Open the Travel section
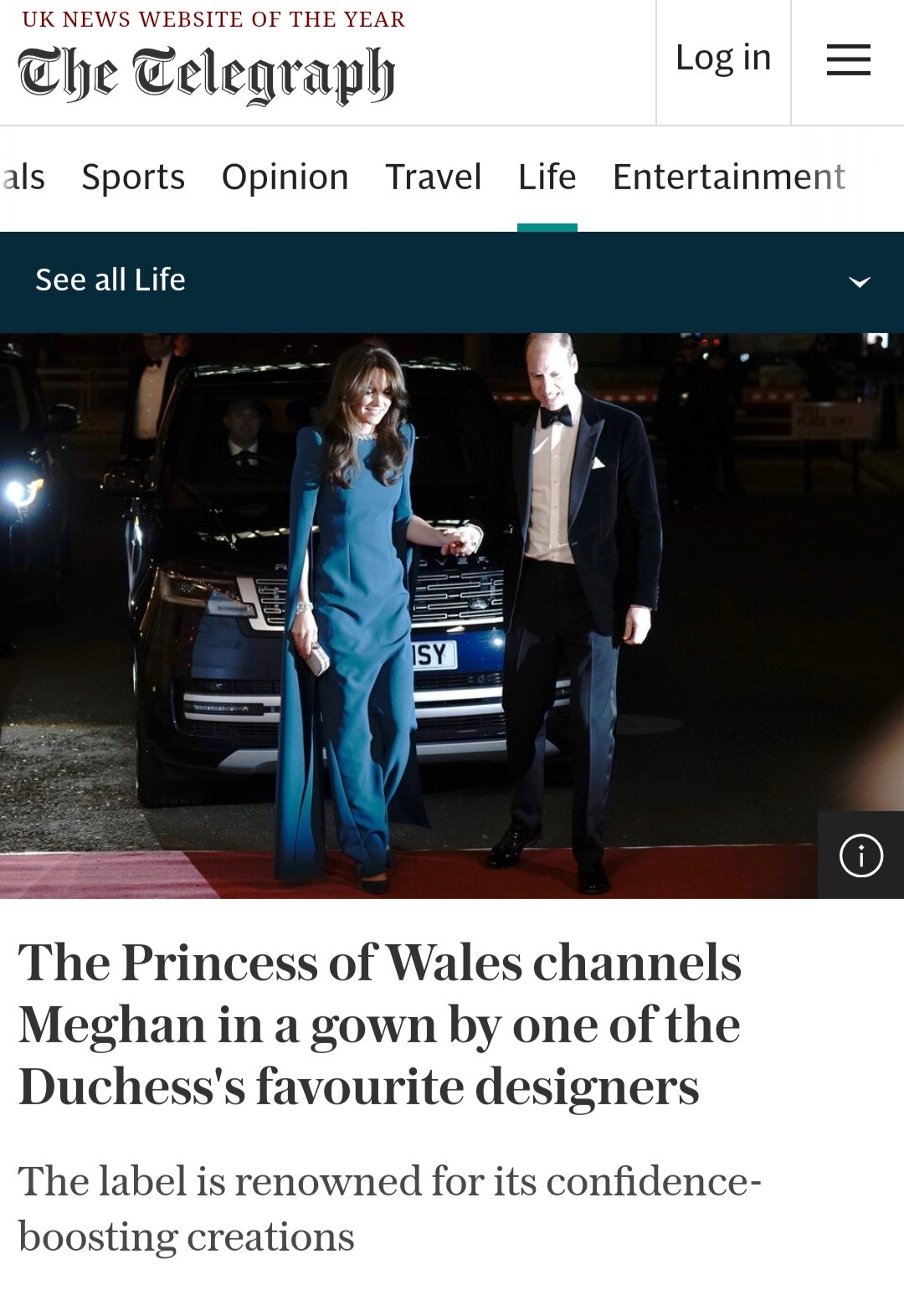 434,177
